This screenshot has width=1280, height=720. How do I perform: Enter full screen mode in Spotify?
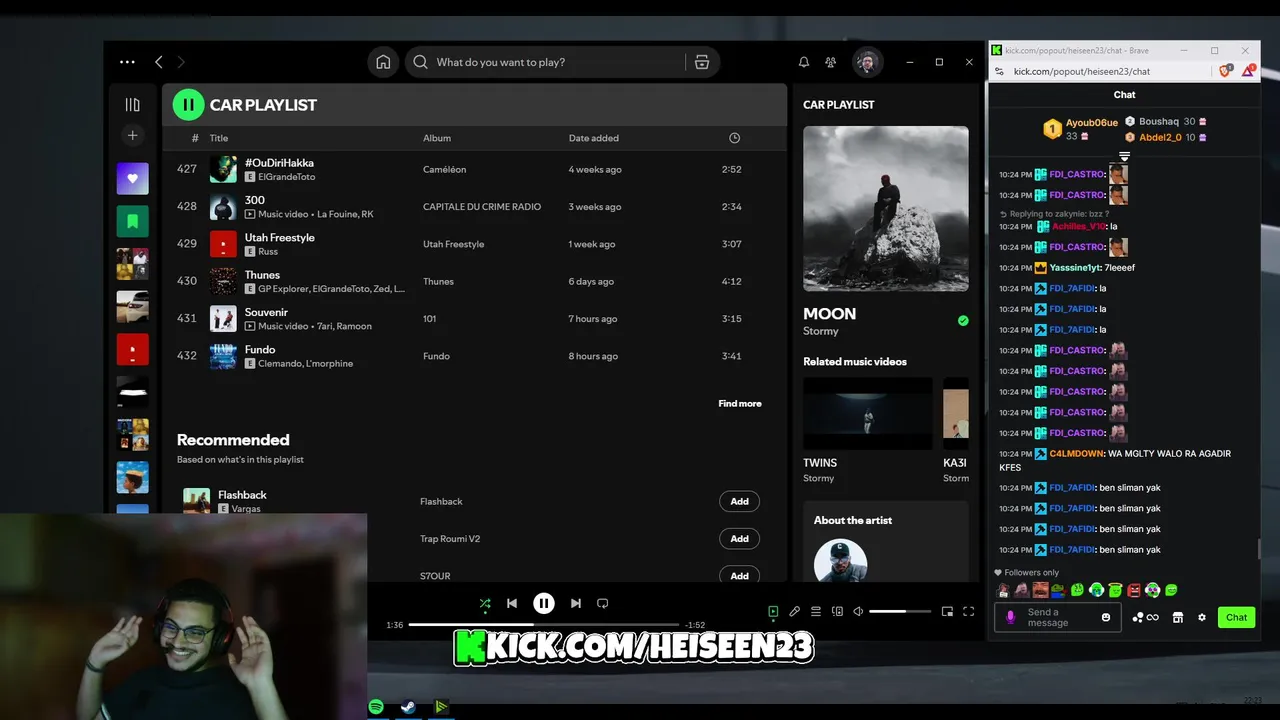point(968,611)
